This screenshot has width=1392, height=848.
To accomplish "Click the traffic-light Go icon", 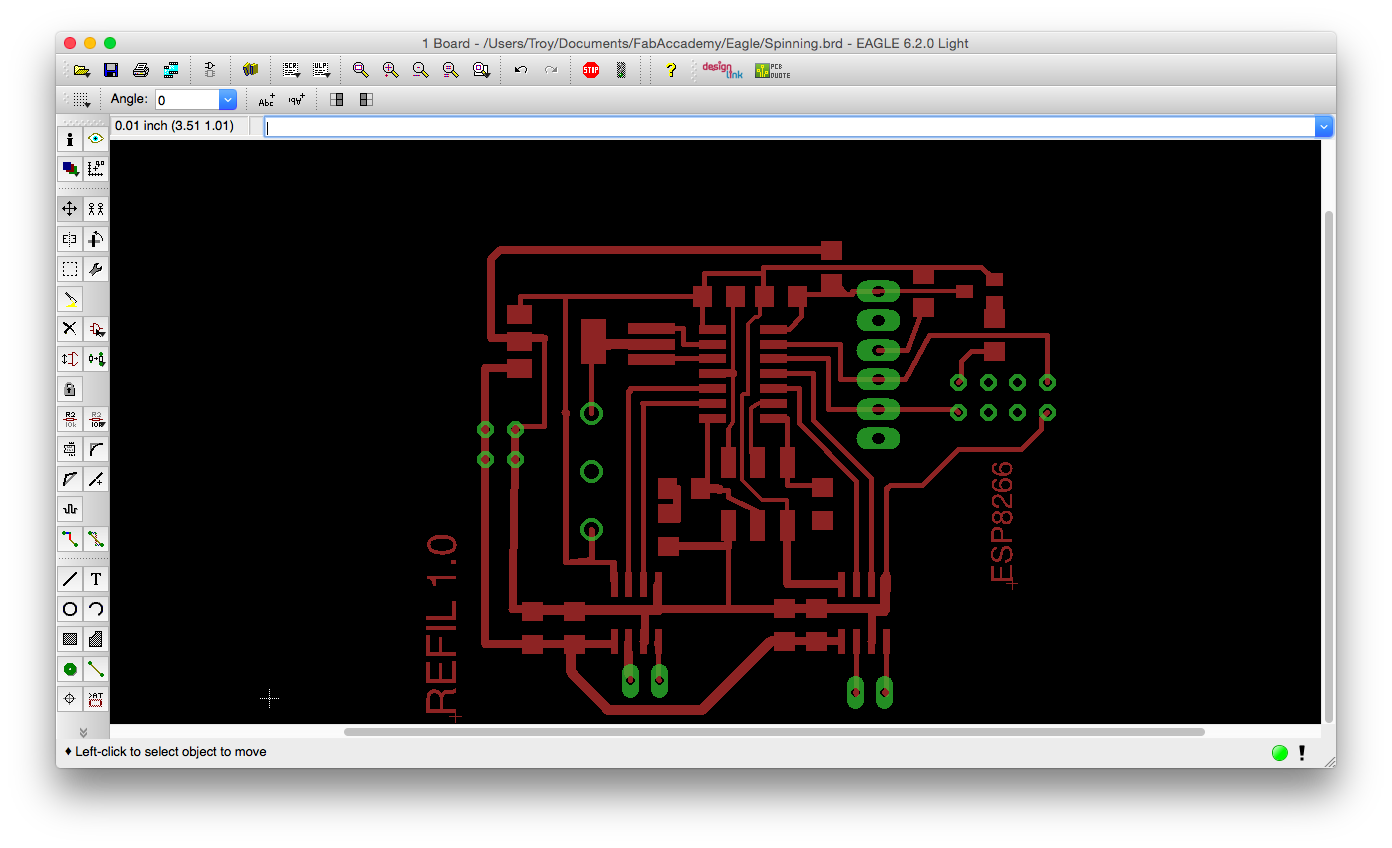I will [621, 70].
